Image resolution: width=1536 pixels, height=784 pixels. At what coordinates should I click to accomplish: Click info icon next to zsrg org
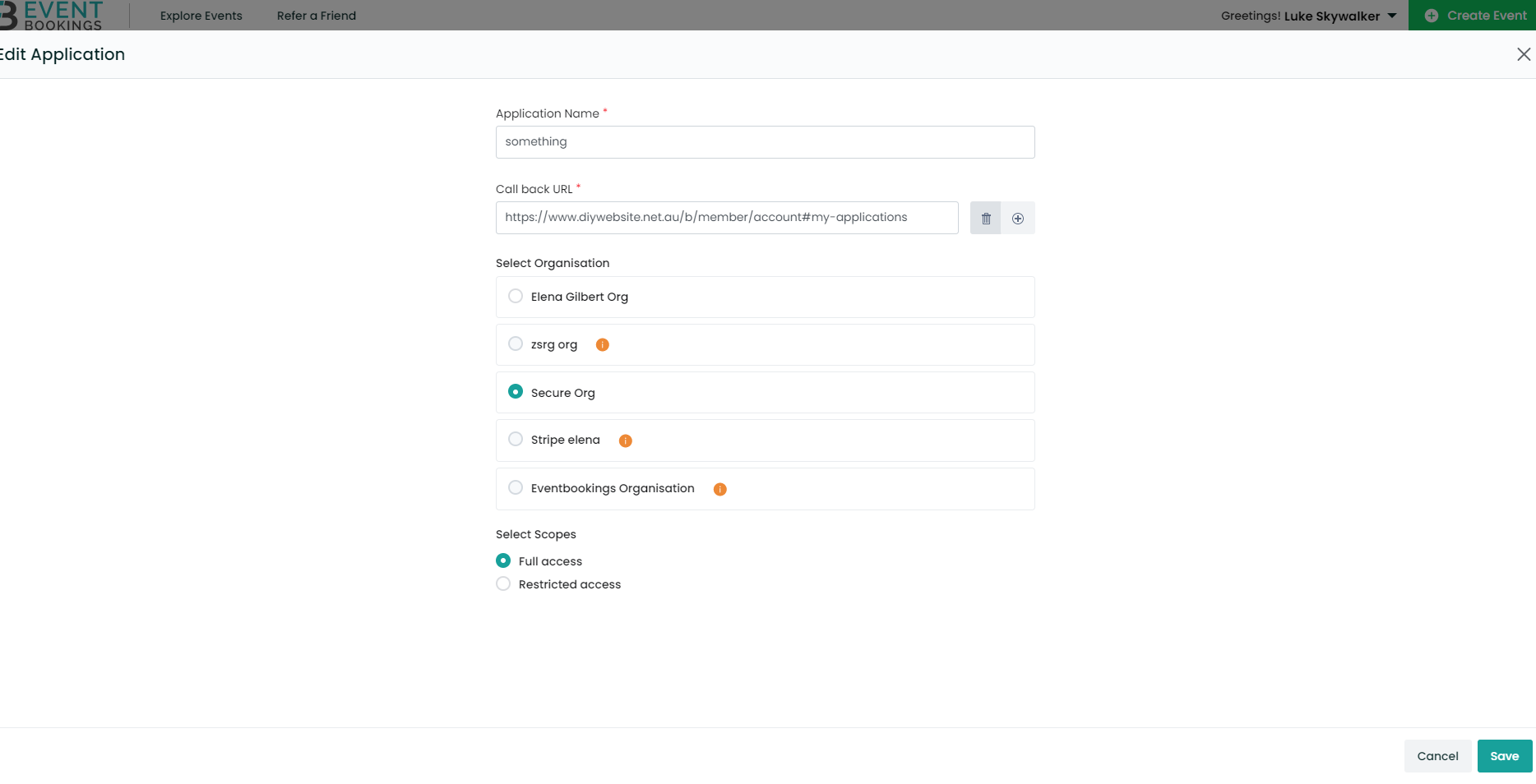[x=603, y=345]
